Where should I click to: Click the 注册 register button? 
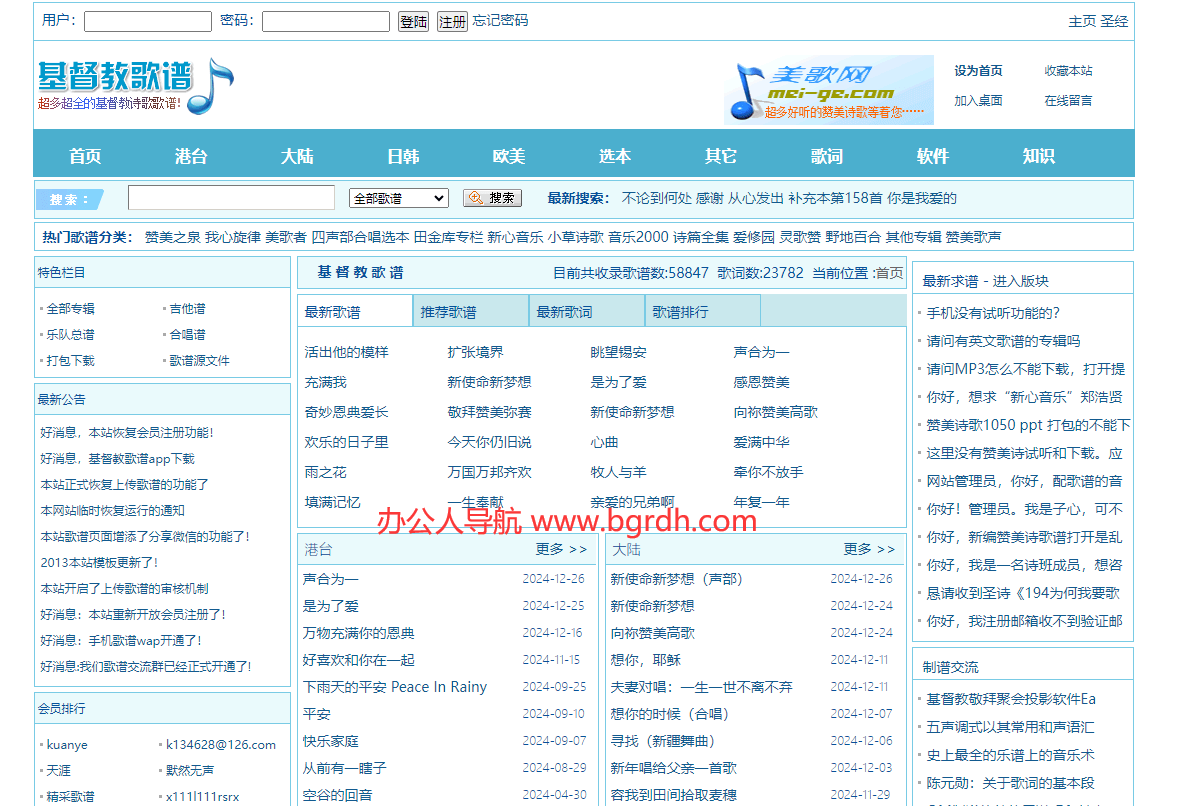point(452,21)
